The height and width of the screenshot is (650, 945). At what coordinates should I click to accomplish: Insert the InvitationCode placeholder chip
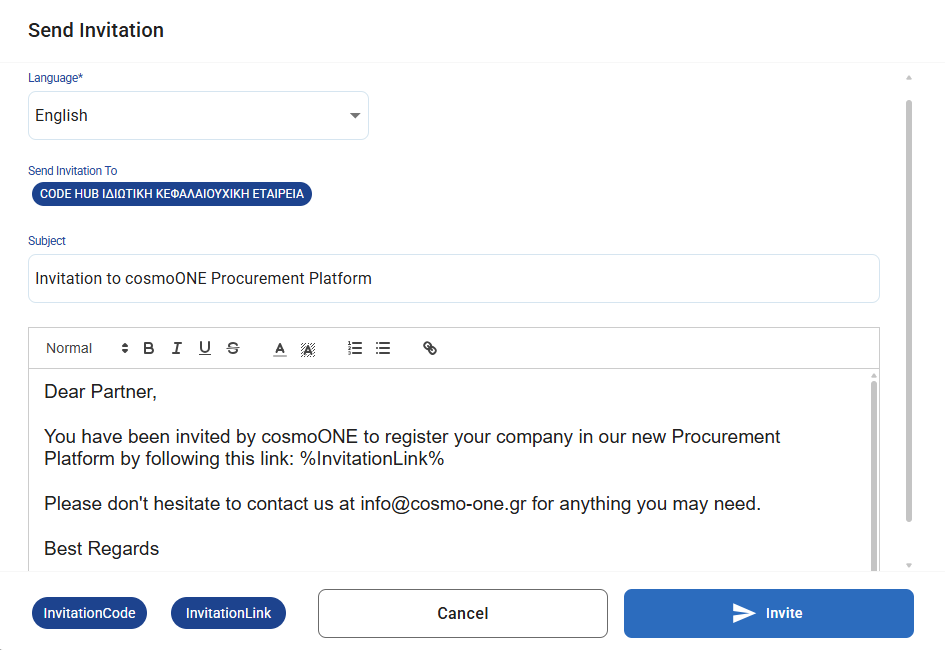[90, 613]
